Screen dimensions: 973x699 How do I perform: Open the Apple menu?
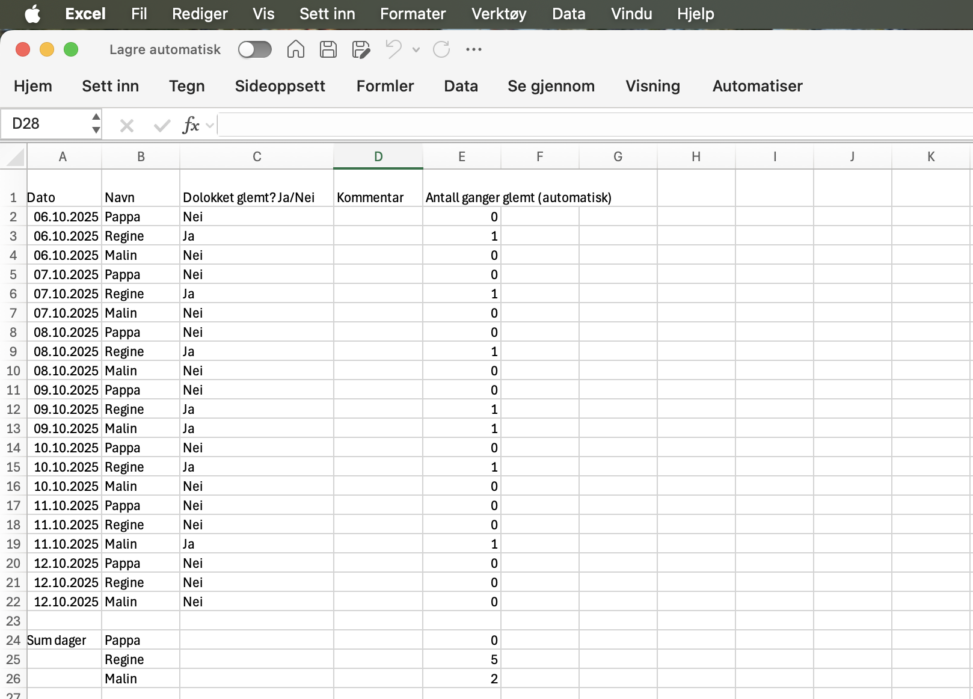pos(32,14)
